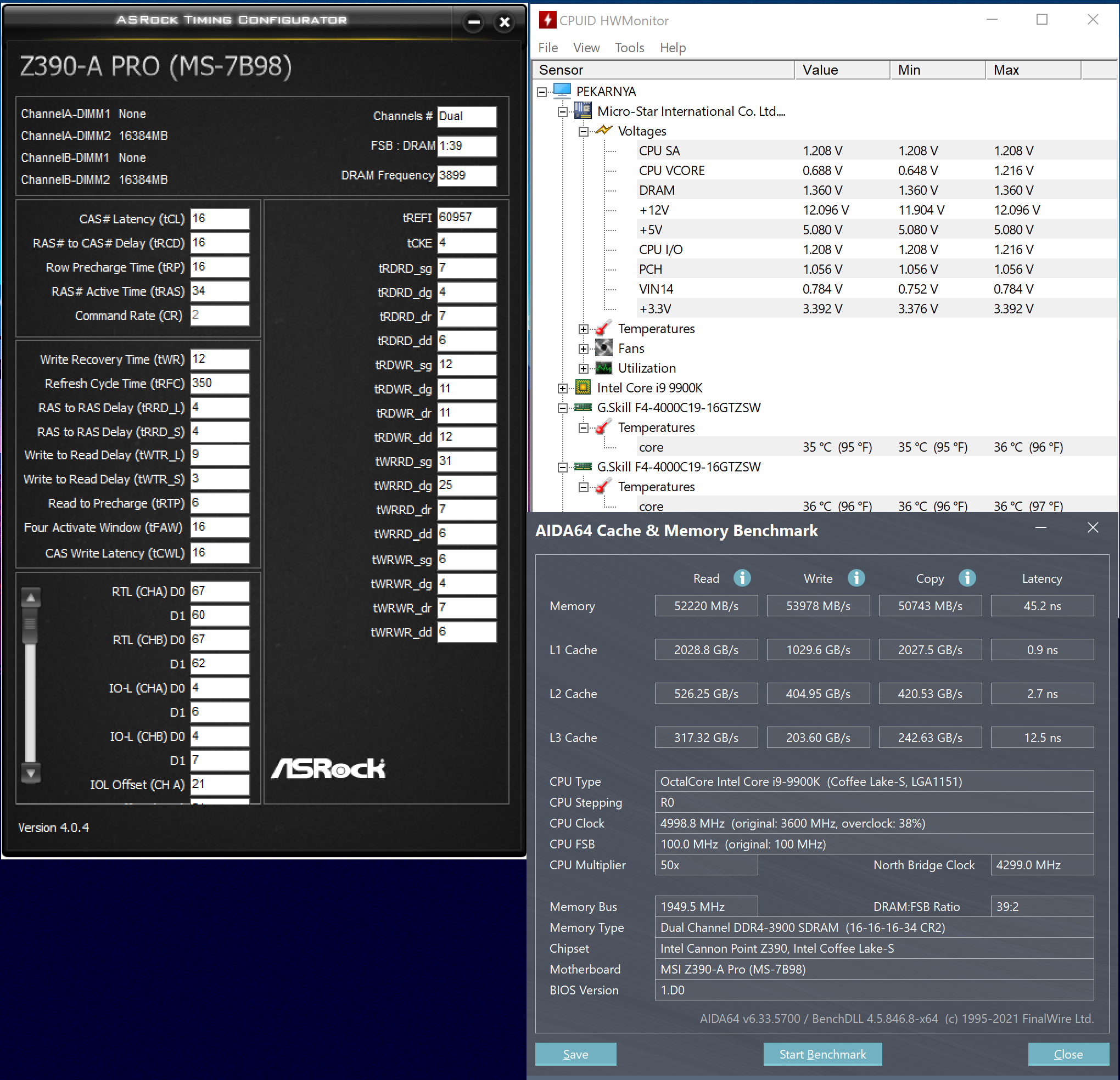Open the Tools menu in HWMonitor
This screenshot has height=1080, width=1120.
[x=629, y=47]
